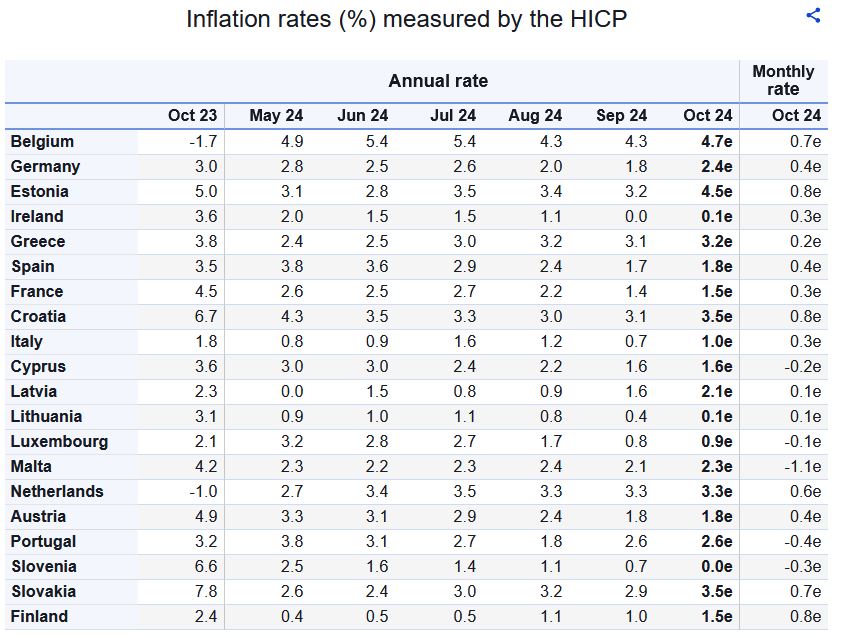Click Malta's monthly rate -1.1e

801,467
